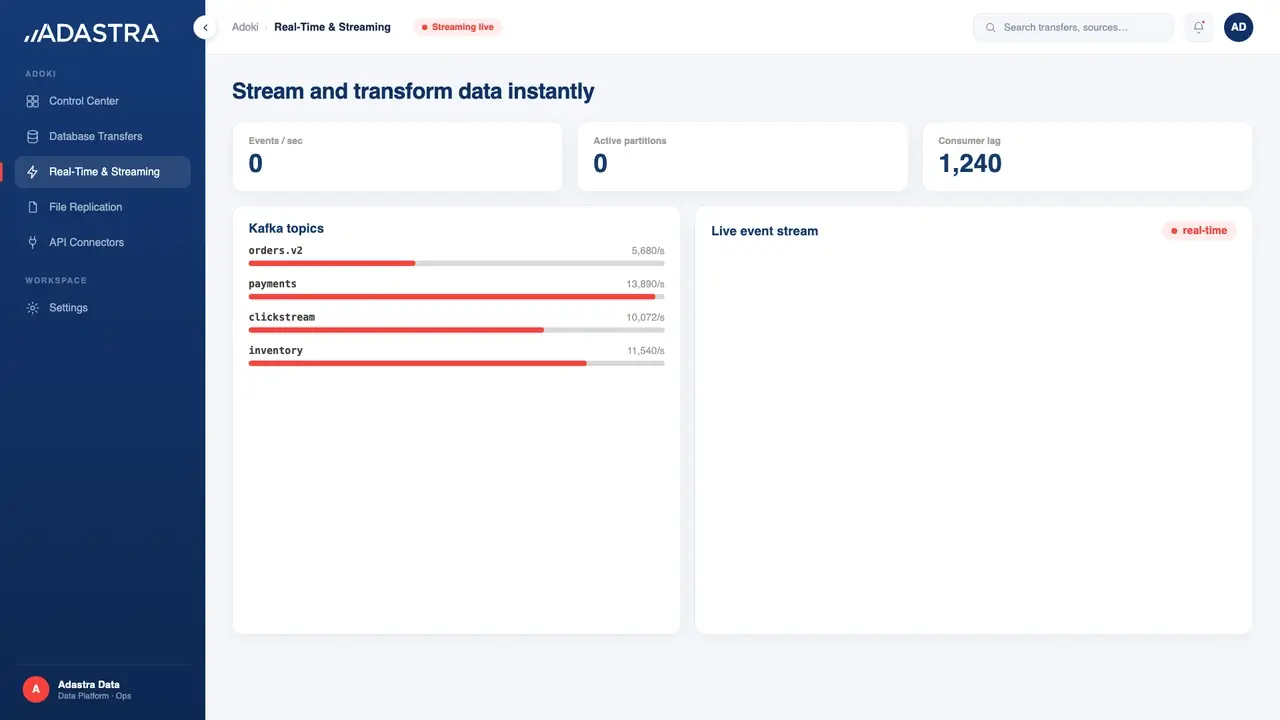Click the API Connectors plug icon

click(32, 242)
